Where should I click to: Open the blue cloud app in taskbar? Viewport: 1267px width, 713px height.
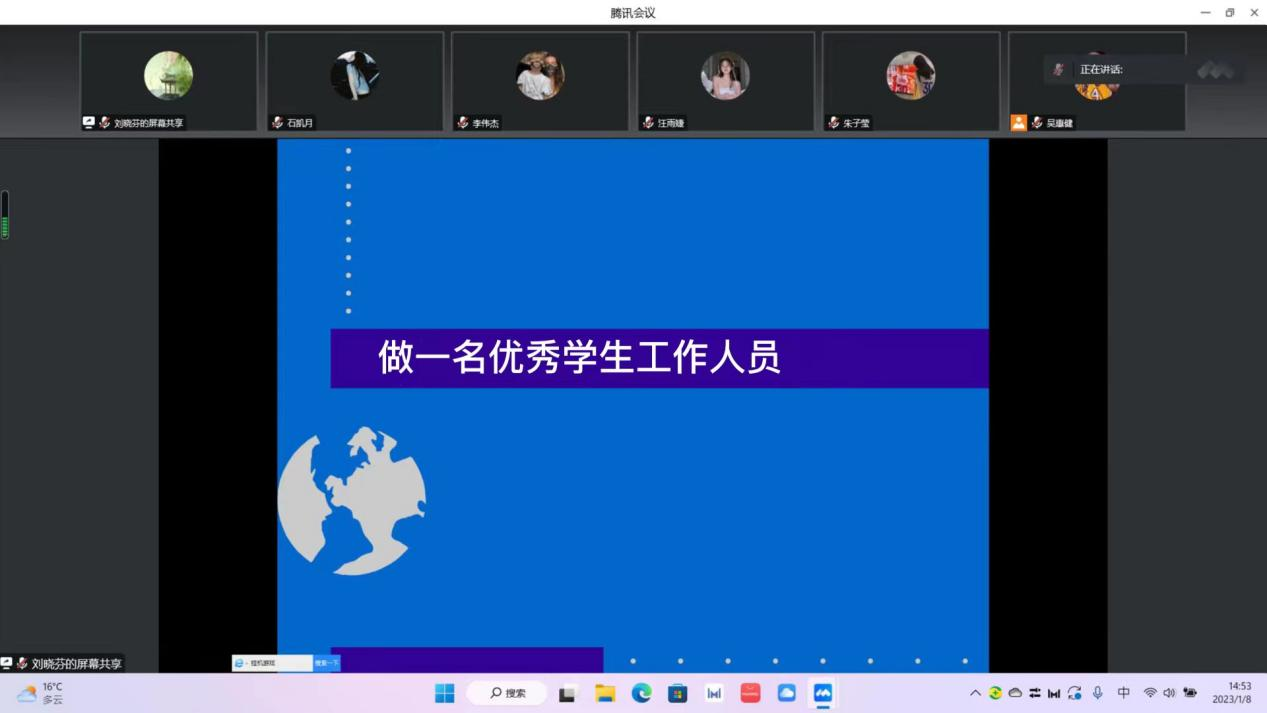tap(786, 693)
